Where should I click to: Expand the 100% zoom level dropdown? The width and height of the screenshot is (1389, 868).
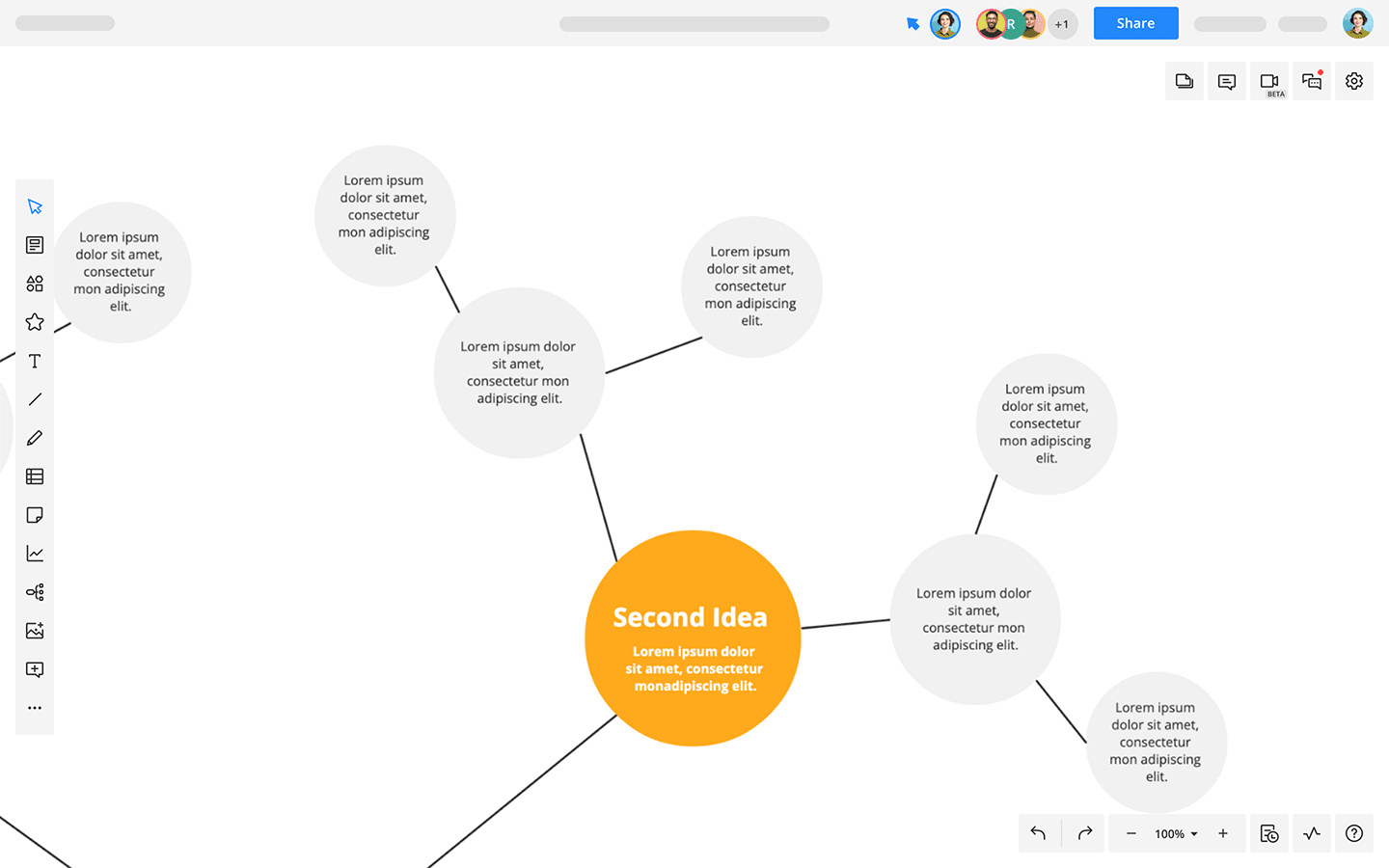coord(1176,834)
